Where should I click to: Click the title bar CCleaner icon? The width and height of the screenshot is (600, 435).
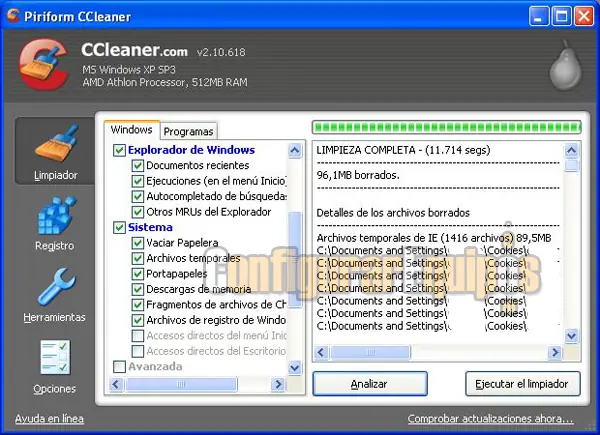13,16
